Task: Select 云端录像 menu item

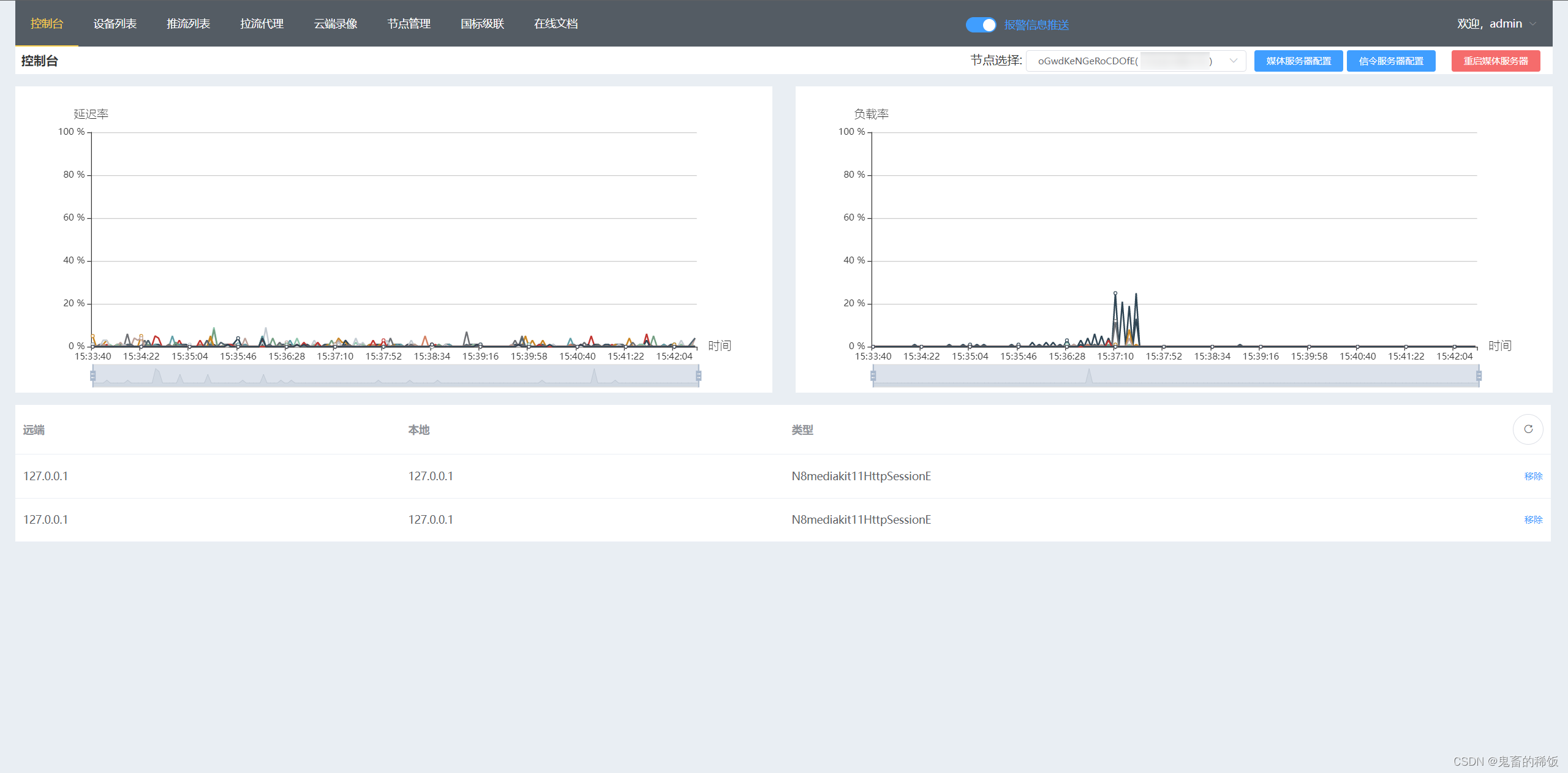Action: 336,23
